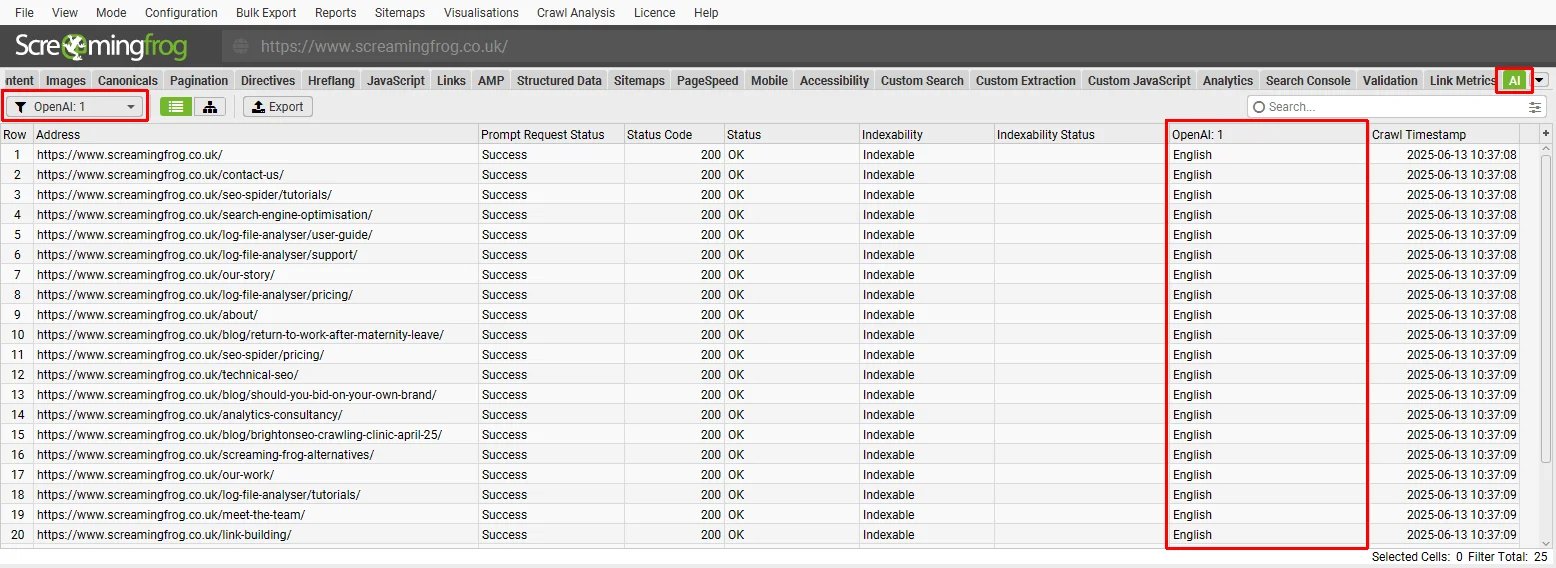Switch to the Link Metrics tab
1556x568 pixels.
coord(1461,81)
